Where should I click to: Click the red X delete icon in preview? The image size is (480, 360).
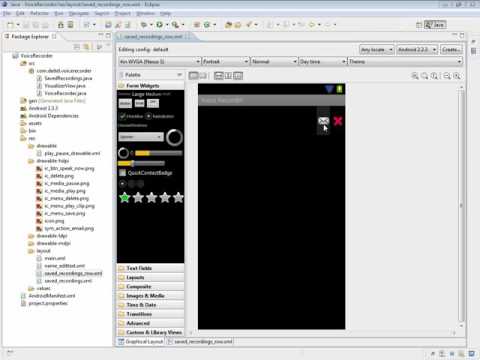pyautogui.click(x=338, y=121)
